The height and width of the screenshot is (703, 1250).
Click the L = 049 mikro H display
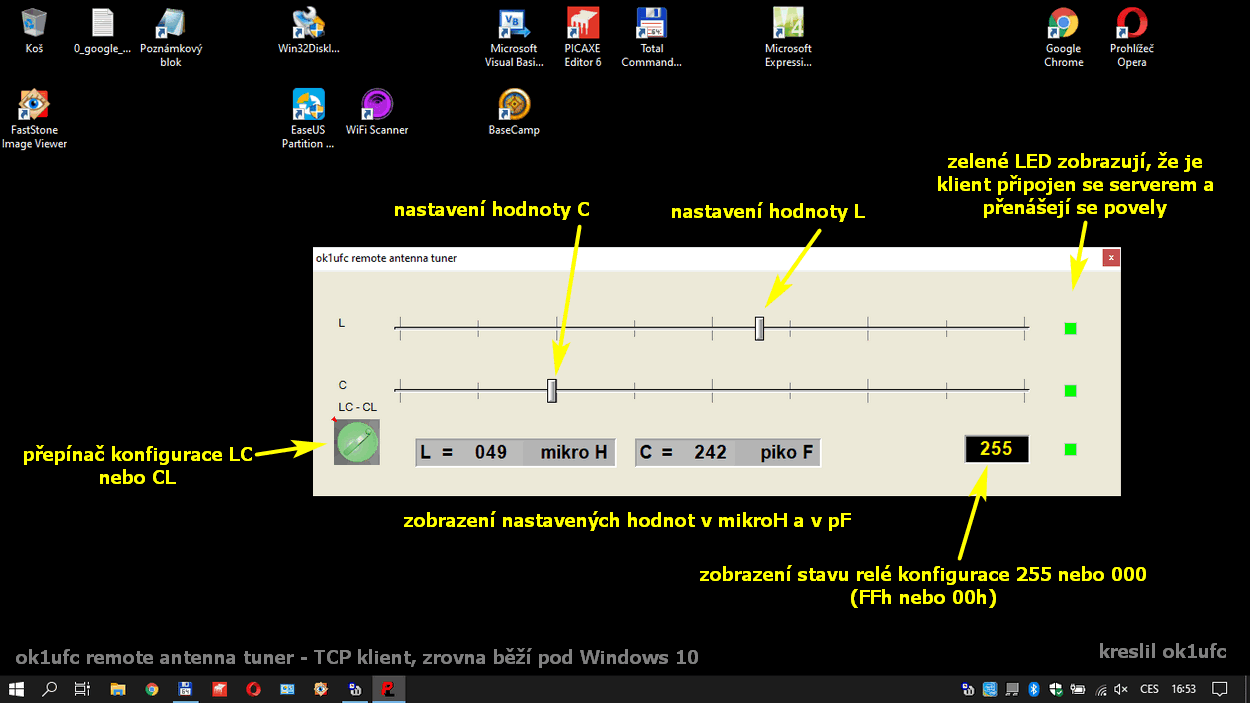(x=514, y=452)
